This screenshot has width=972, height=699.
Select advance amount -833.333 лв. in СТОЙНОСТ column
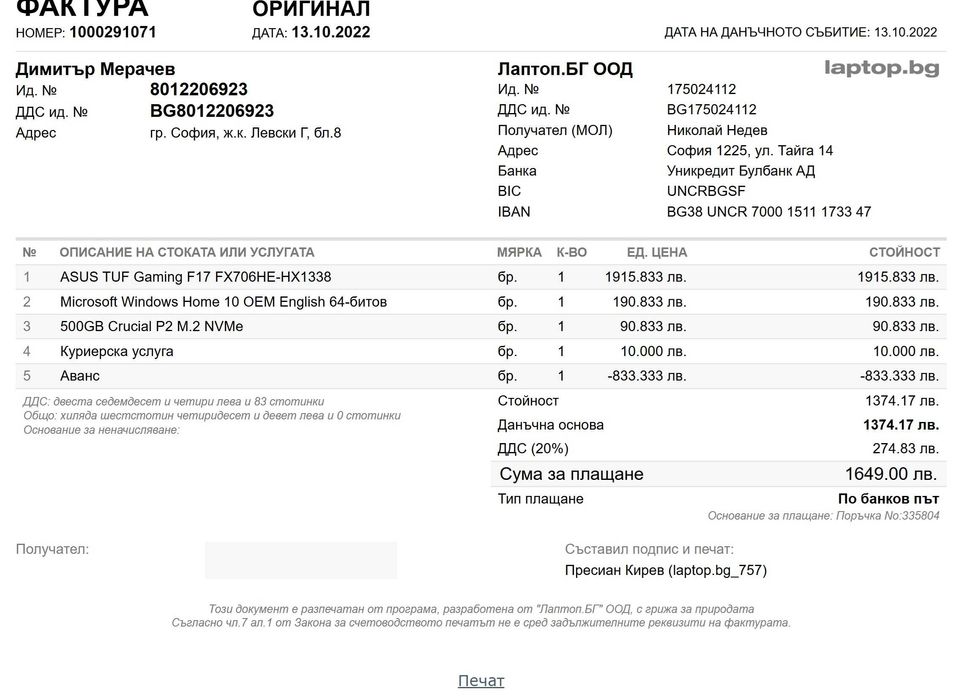(899, 376)
